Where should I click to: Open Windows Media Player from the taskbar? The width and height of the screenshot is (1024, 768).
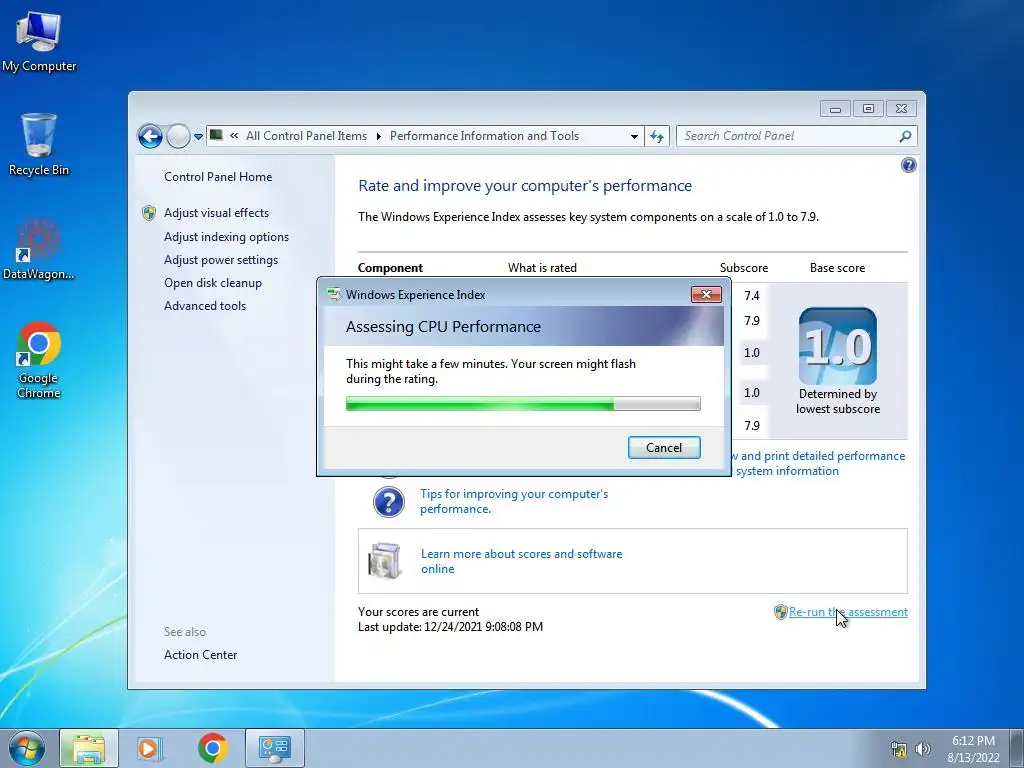point(149,748)
